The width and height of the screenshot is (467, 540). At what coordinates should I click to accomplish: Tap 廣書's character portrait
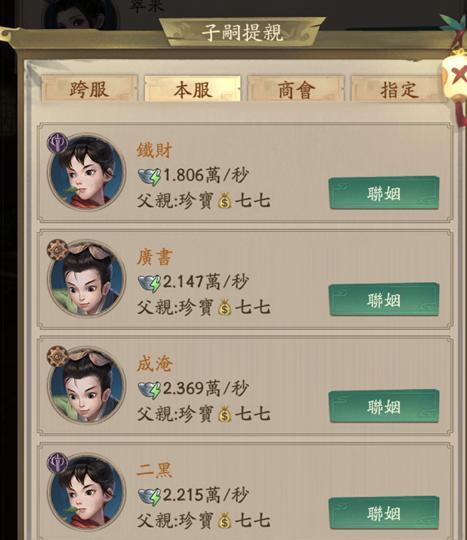[87, 279]
